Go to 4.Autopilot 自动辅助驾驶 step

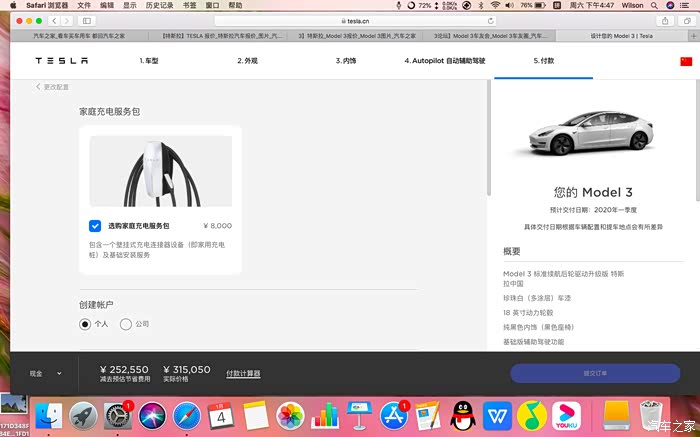click(448, 61)
